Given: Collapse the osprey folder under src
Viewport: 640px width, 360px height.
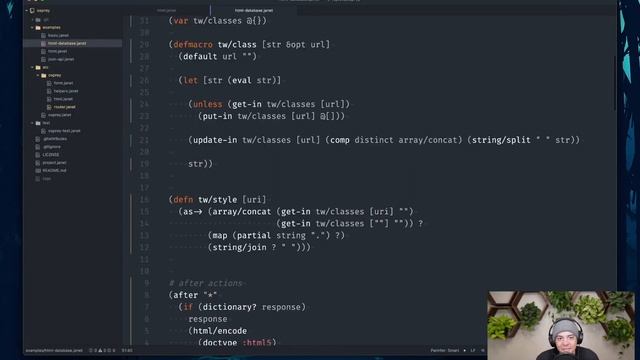Looking at the screenshot, I should (x=38, y=76).
